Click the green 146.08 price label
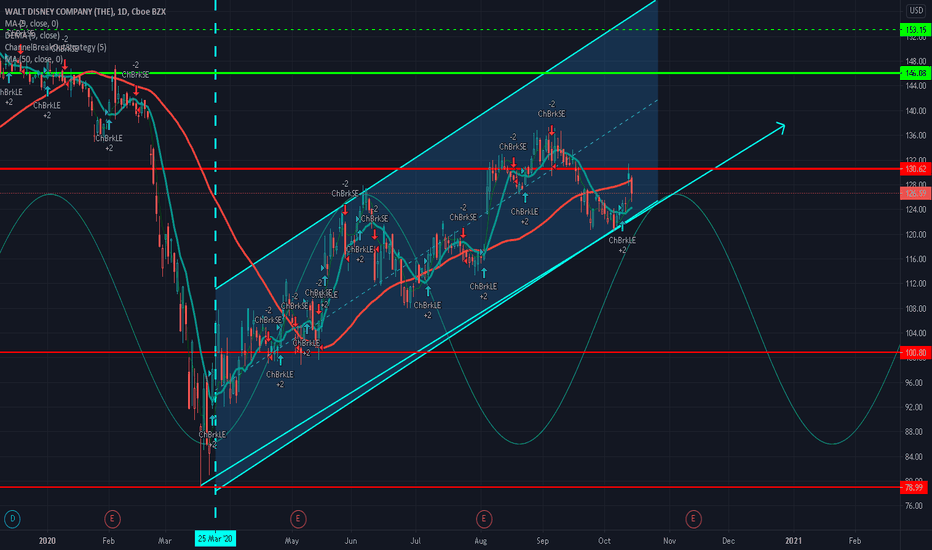The image size is (932, 550). 915,73
